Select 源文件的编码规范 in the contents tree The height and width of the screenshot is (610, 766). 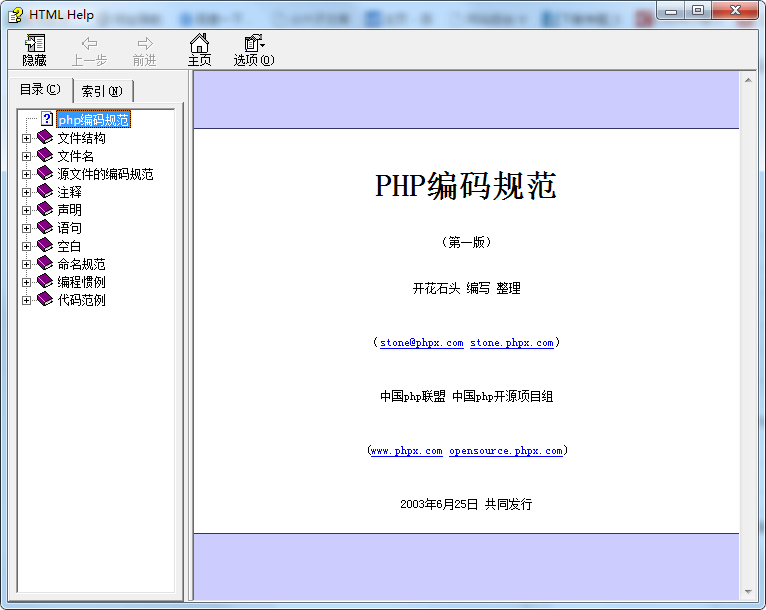click(105, 174)
